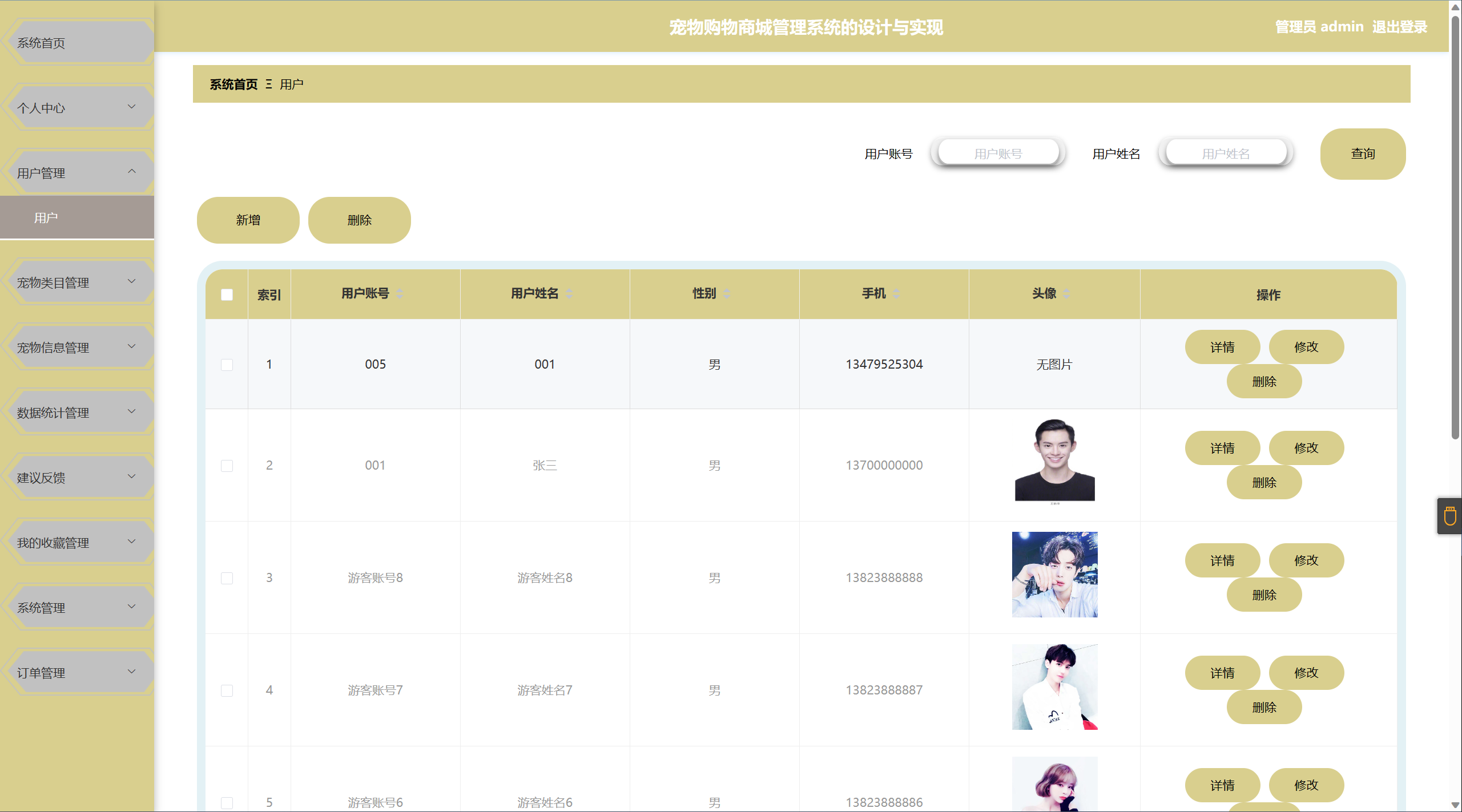The height and width of the screenshot is (812, 1462).
Task: Focus the 用户姓名 search input
Action: coord(1226,153)
